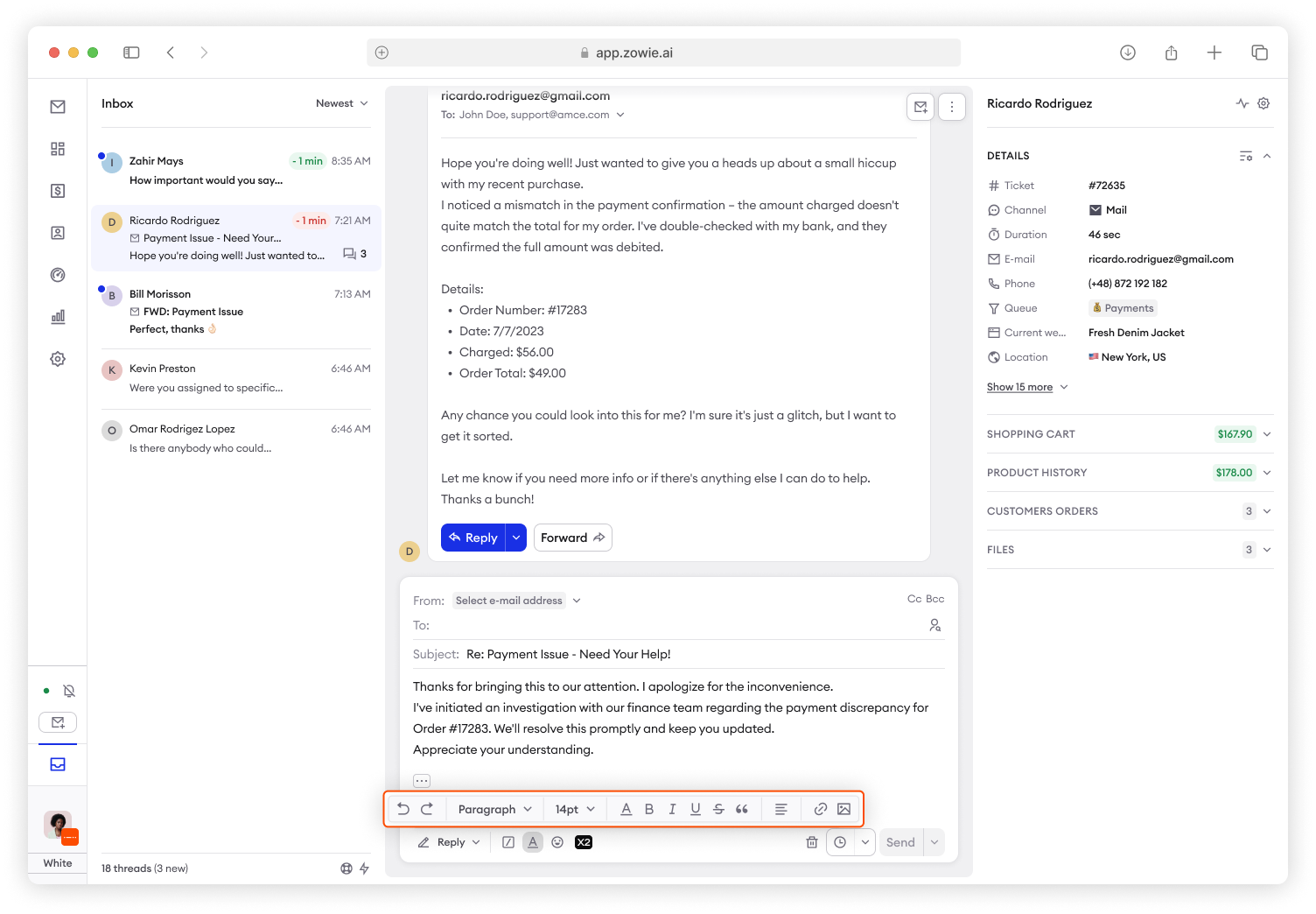1316x914 pixels.
Task: Open the gauge performance icon in sidebar
Action: (58, 275)
